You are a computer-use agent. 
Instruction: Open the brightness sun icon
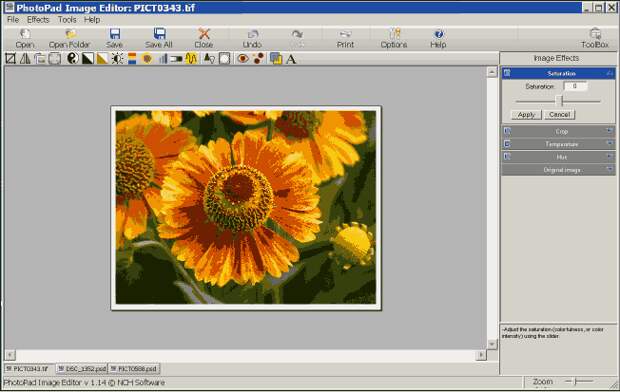[x=117, y=59]
